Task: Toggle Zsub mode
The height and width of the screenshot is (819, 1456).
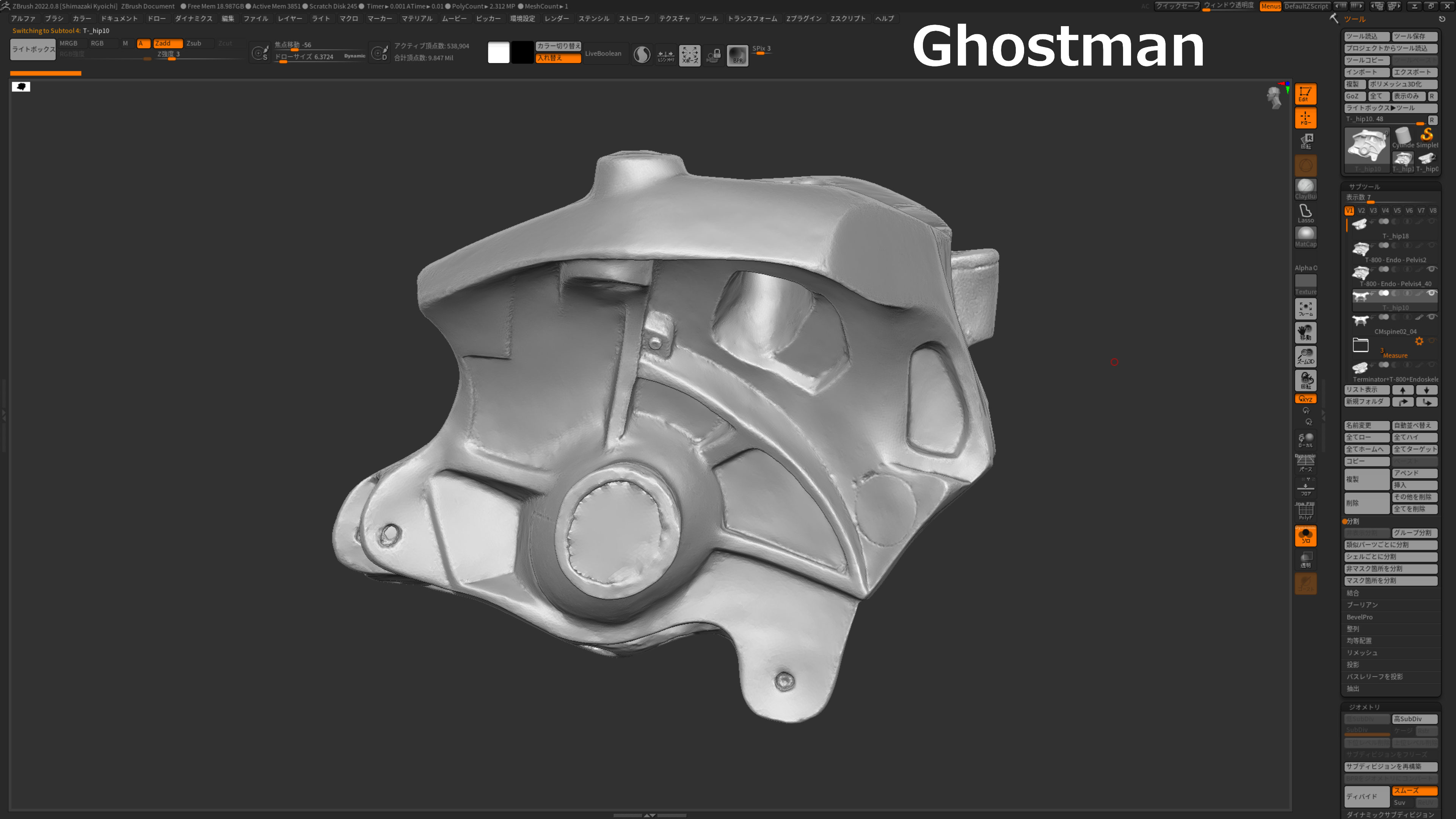Action: [193, 43]
